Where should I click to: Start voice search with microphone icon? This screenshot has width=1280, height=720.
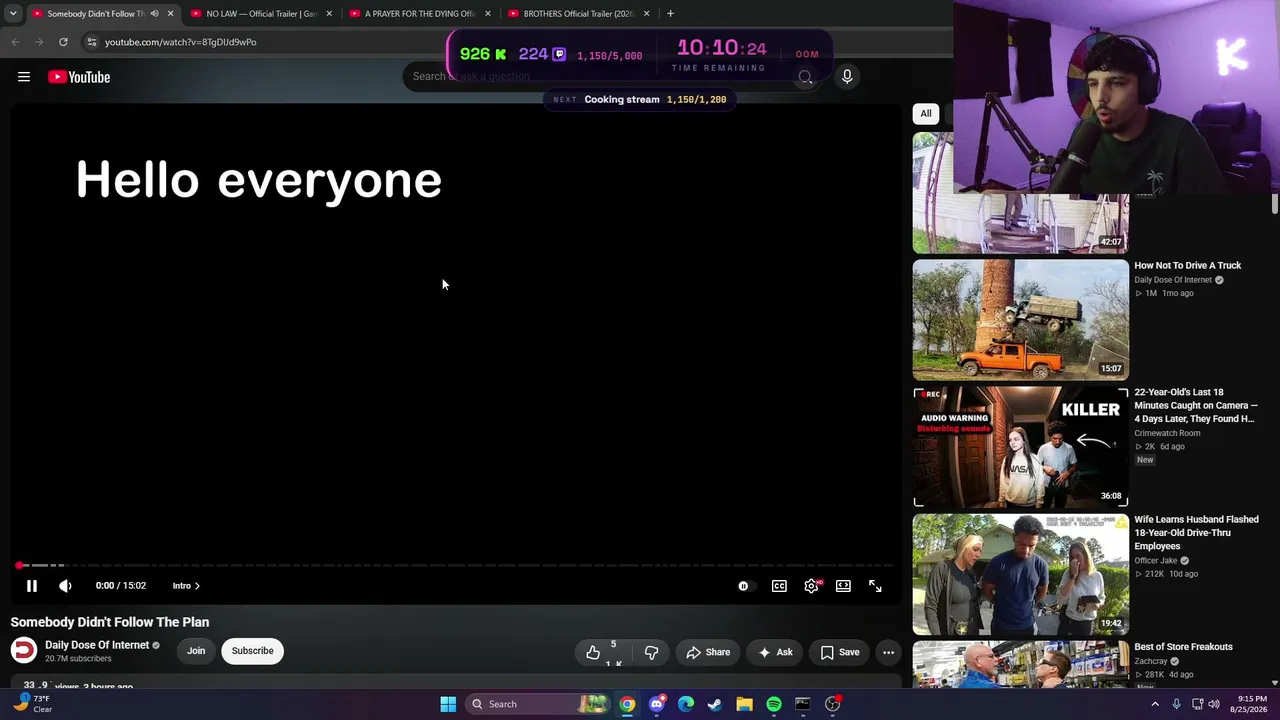[847, 77]
